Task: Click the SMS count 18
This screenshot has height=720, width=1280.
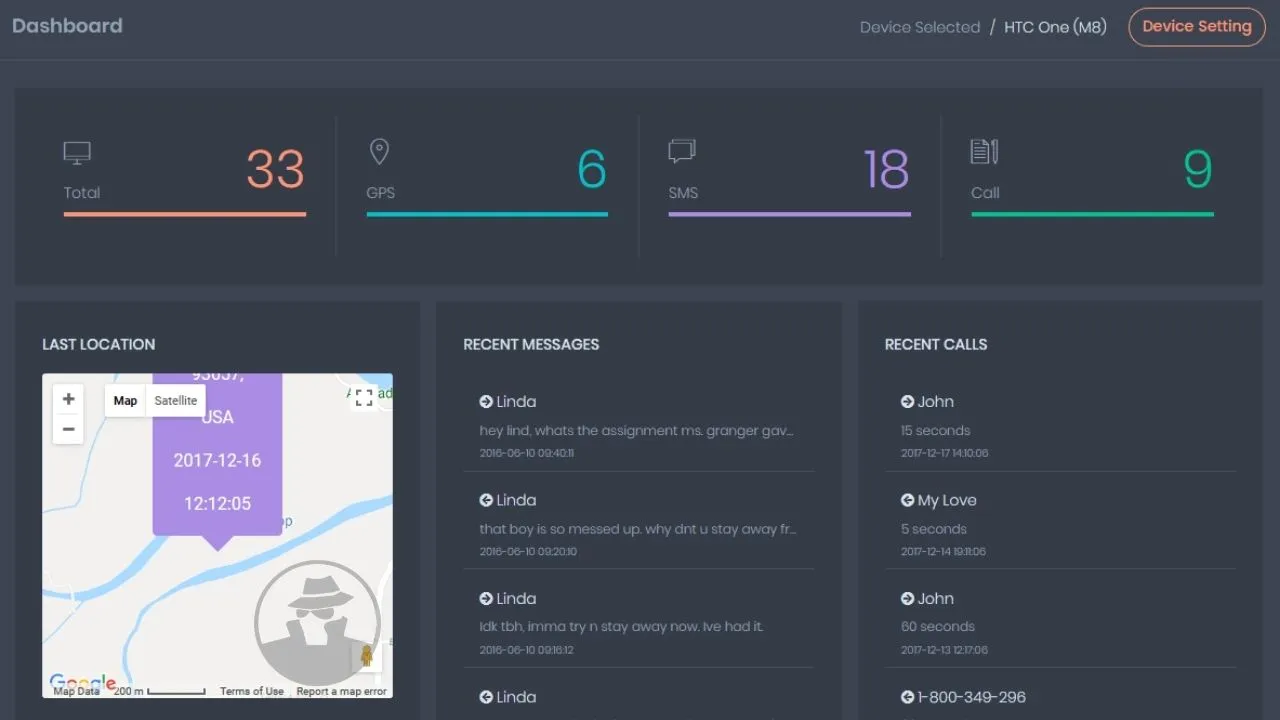Action: coord(886,169)
